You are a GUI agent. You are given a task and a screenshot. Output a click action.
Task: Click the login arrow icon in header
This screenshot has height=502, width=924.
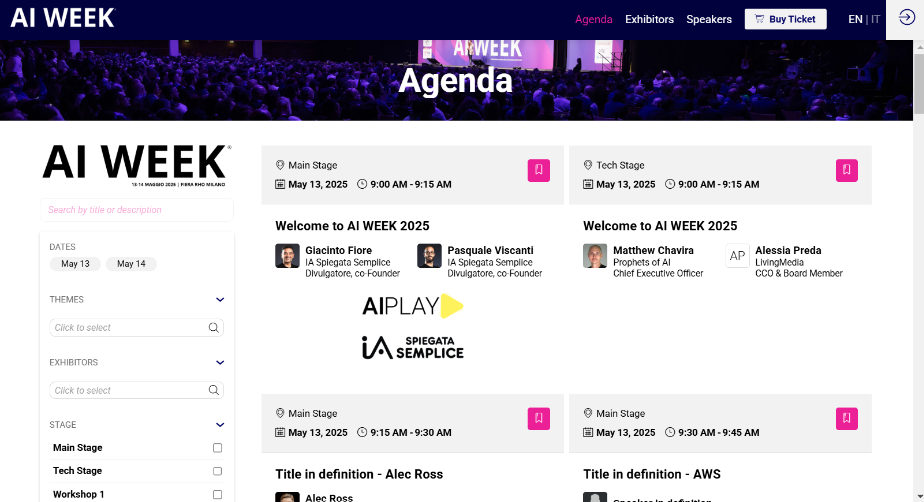906,18
